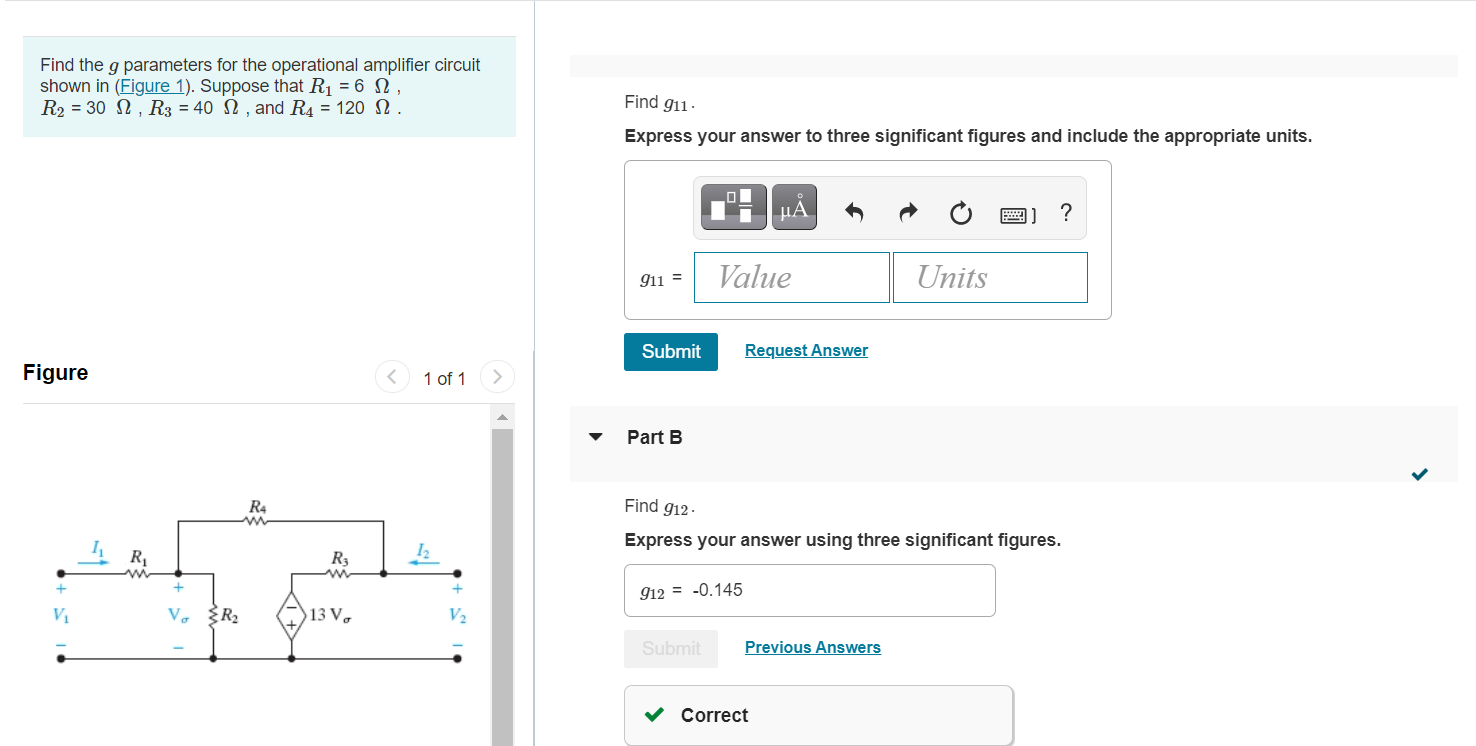Screen dimensions: 1476x746
Task: Open the Figure 1 hyperlink
Action: pyautogui.click(x=151, y=85)
